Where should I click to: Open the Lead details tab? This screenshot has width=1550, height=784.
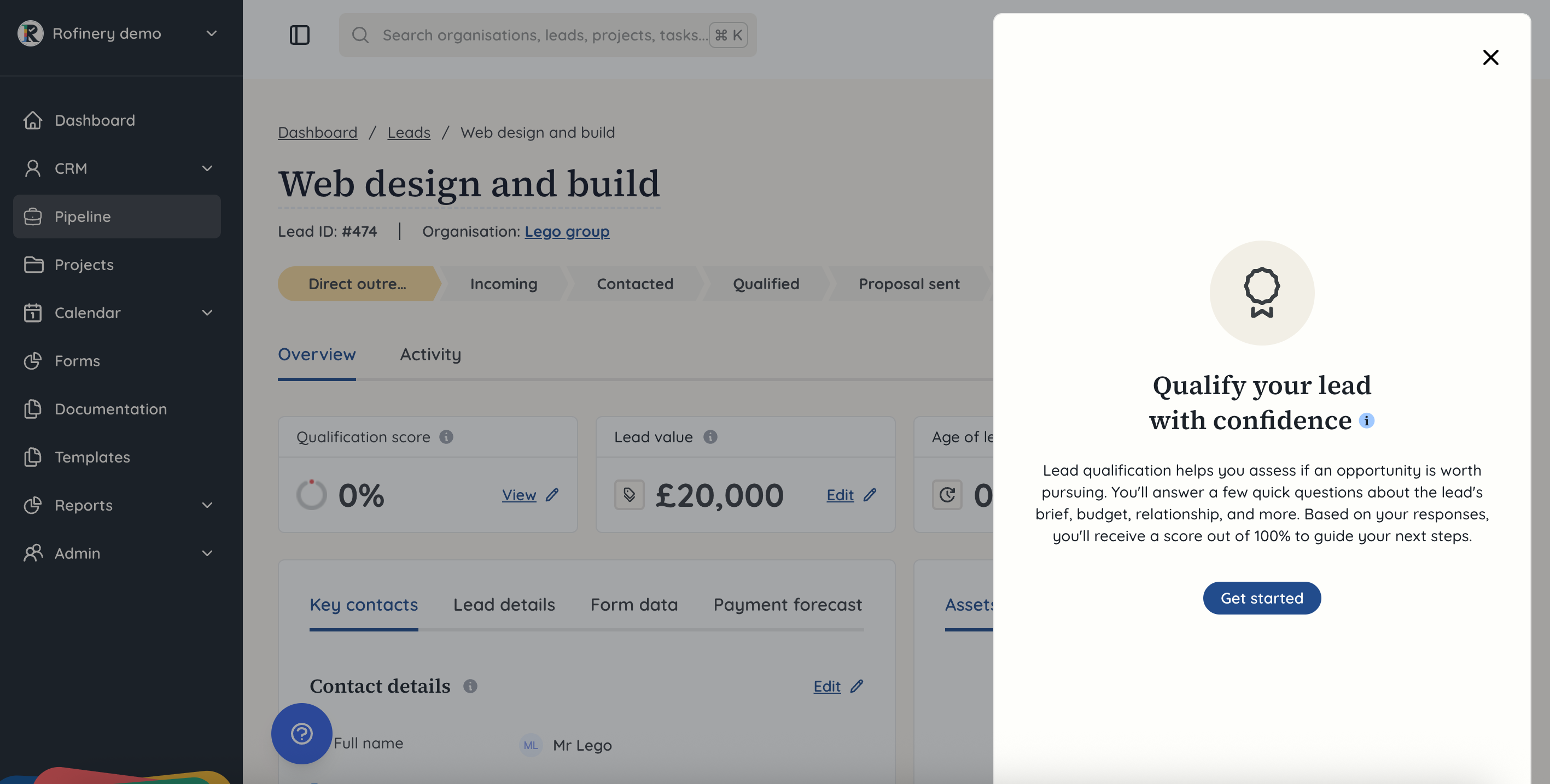[504, 605]
